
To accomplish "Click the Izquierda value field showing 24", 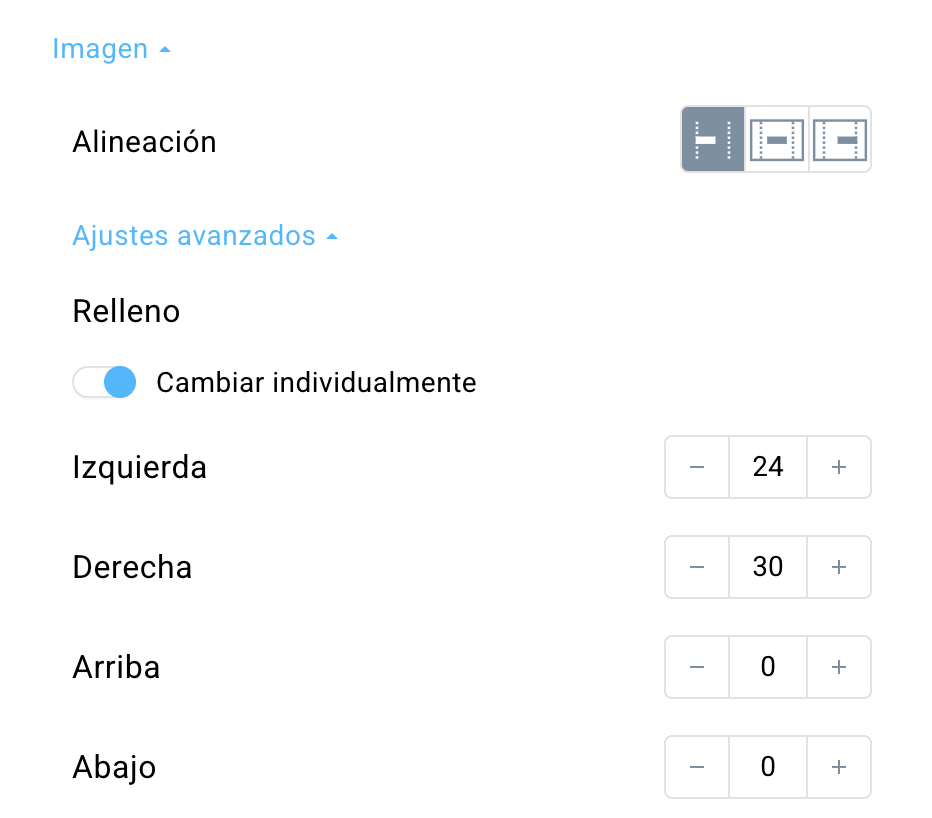I will tap(768, 467).
